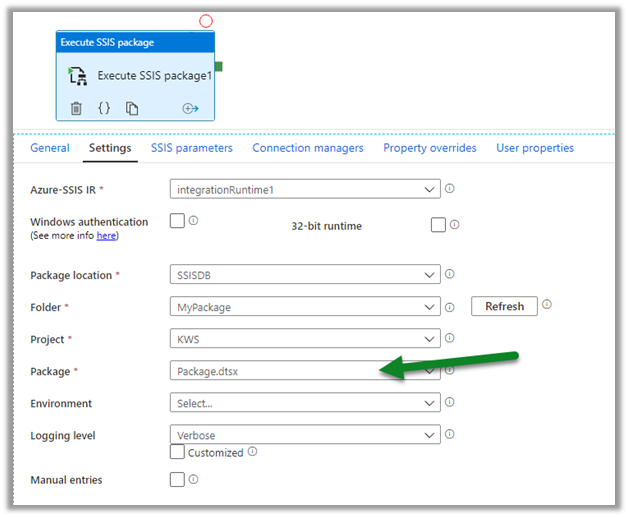Click the Logging level label
Image resolution: width=628 pixels, height=517 pixels.
(63, 436)
